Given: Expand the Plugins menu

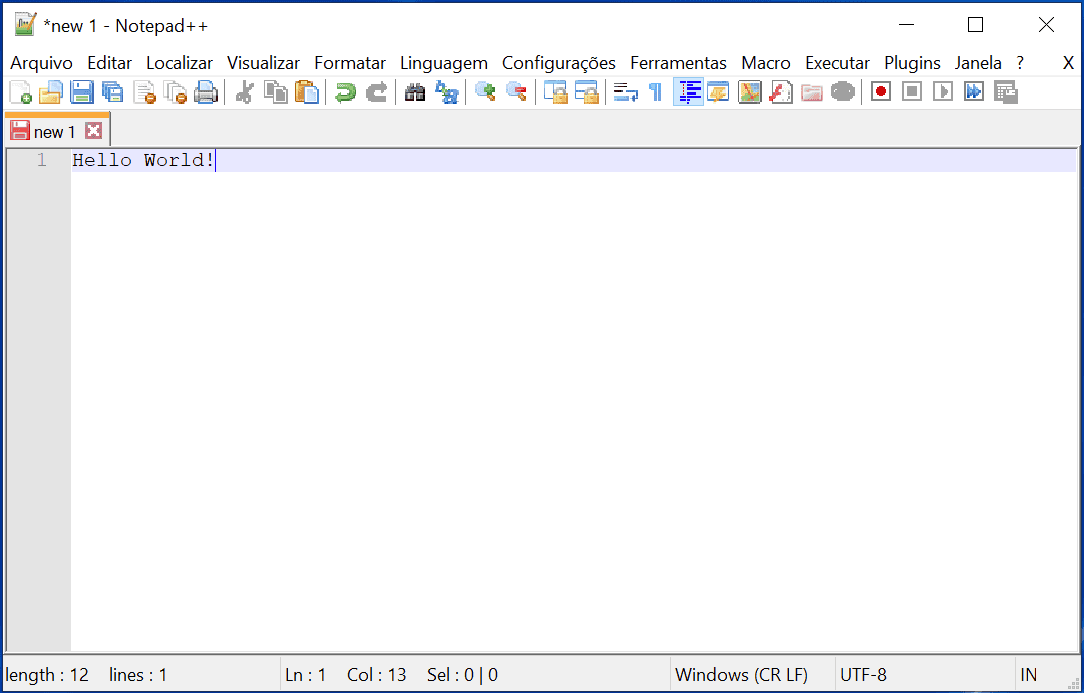Looking at the screenshot, I should (x=912, y=63).
